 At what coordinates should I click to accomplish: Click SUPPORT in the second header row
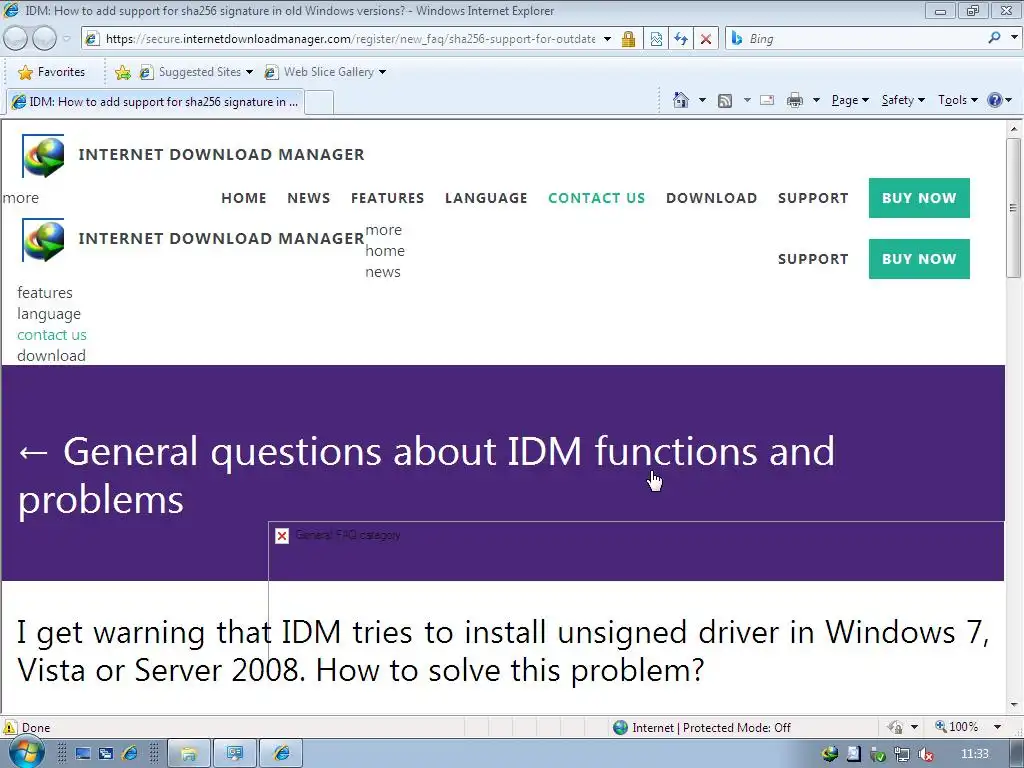click(x=813, y=259)
